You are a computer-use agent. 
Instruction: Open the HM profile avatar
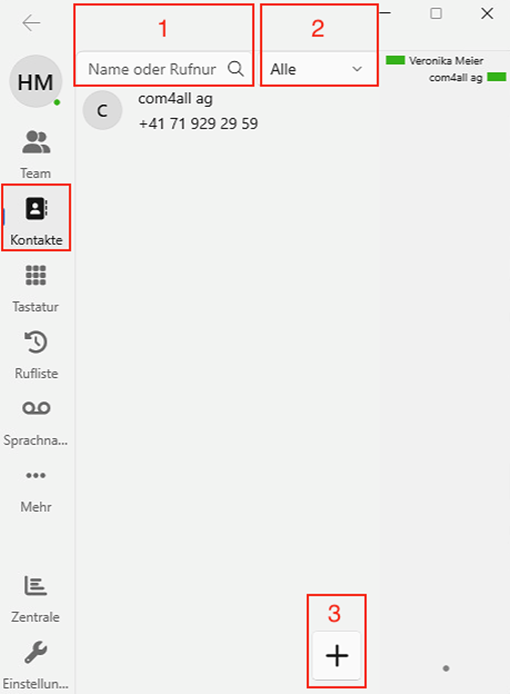[36, 81]
